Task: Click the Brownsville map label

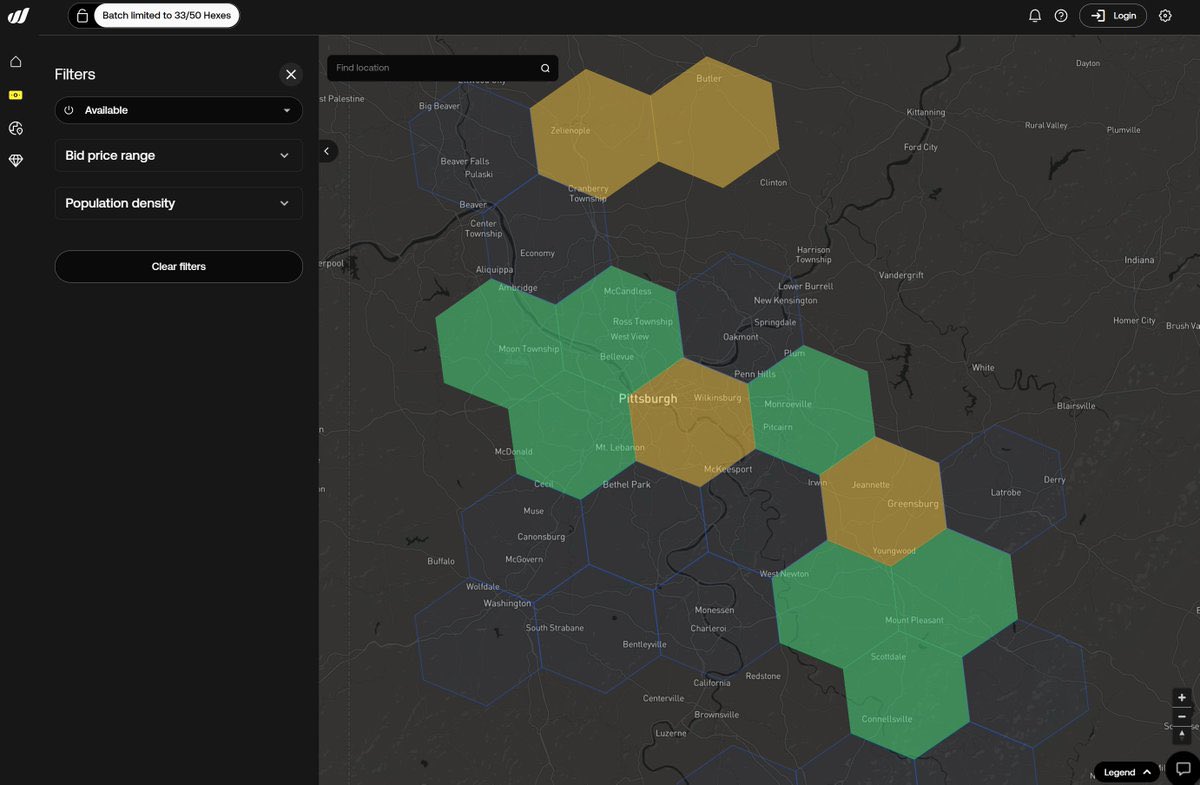Action: 716,715
